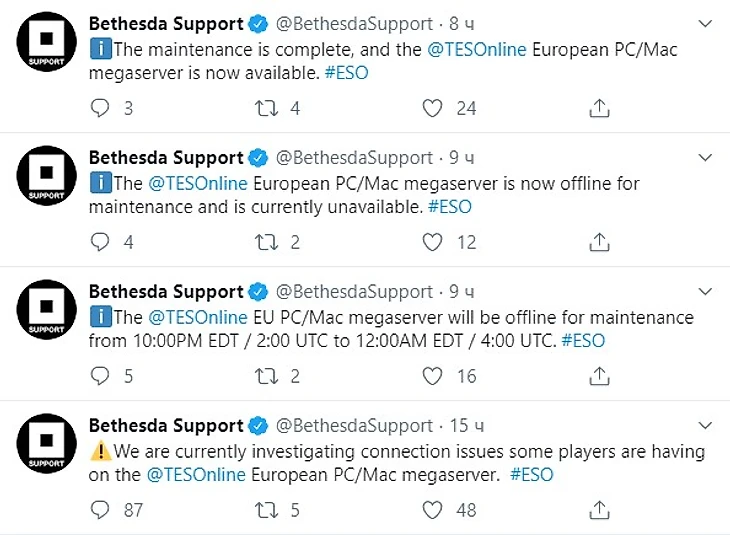Reply to the connection issues tweet
Image resolution: width=730 pixels, height=535 pixels.
100,510
